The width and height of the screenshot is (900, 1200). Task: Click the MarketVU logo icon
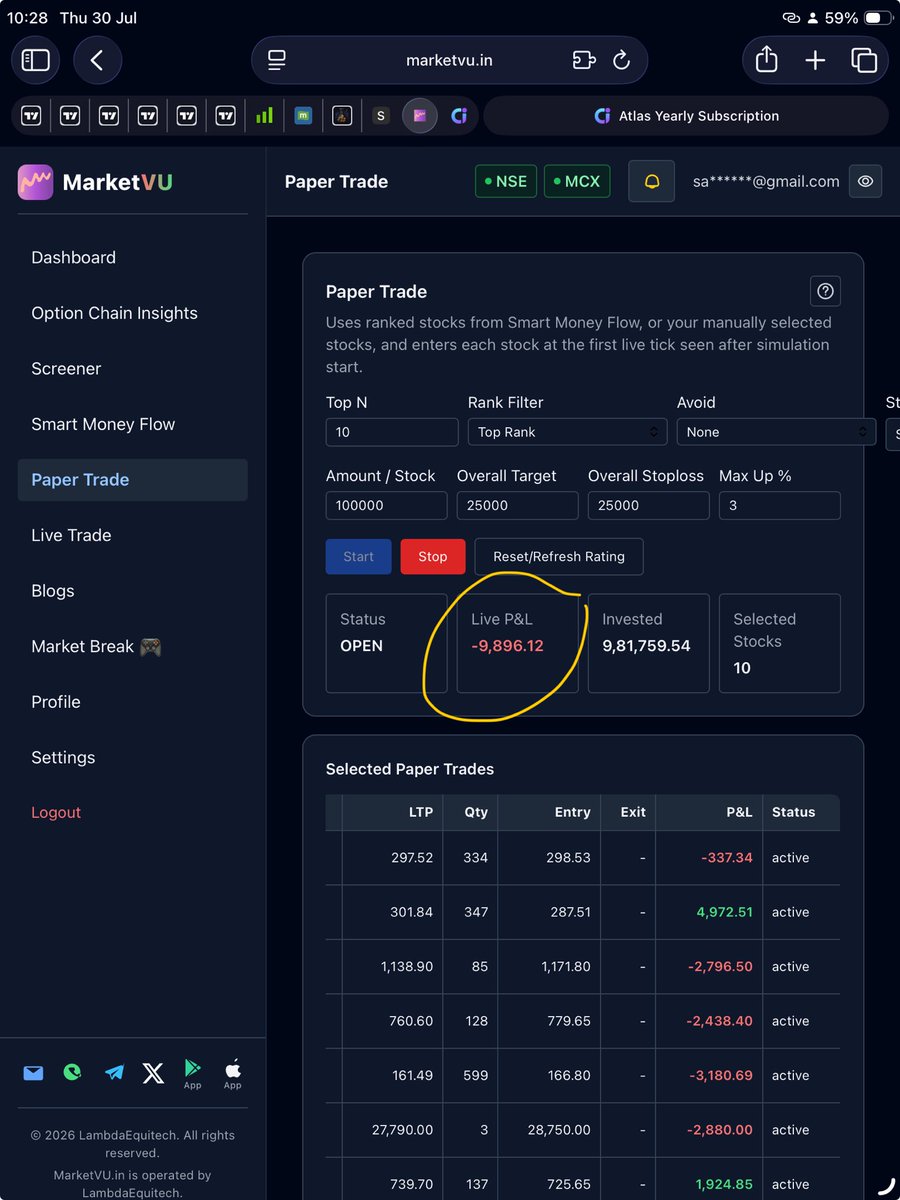coord(36,182)
